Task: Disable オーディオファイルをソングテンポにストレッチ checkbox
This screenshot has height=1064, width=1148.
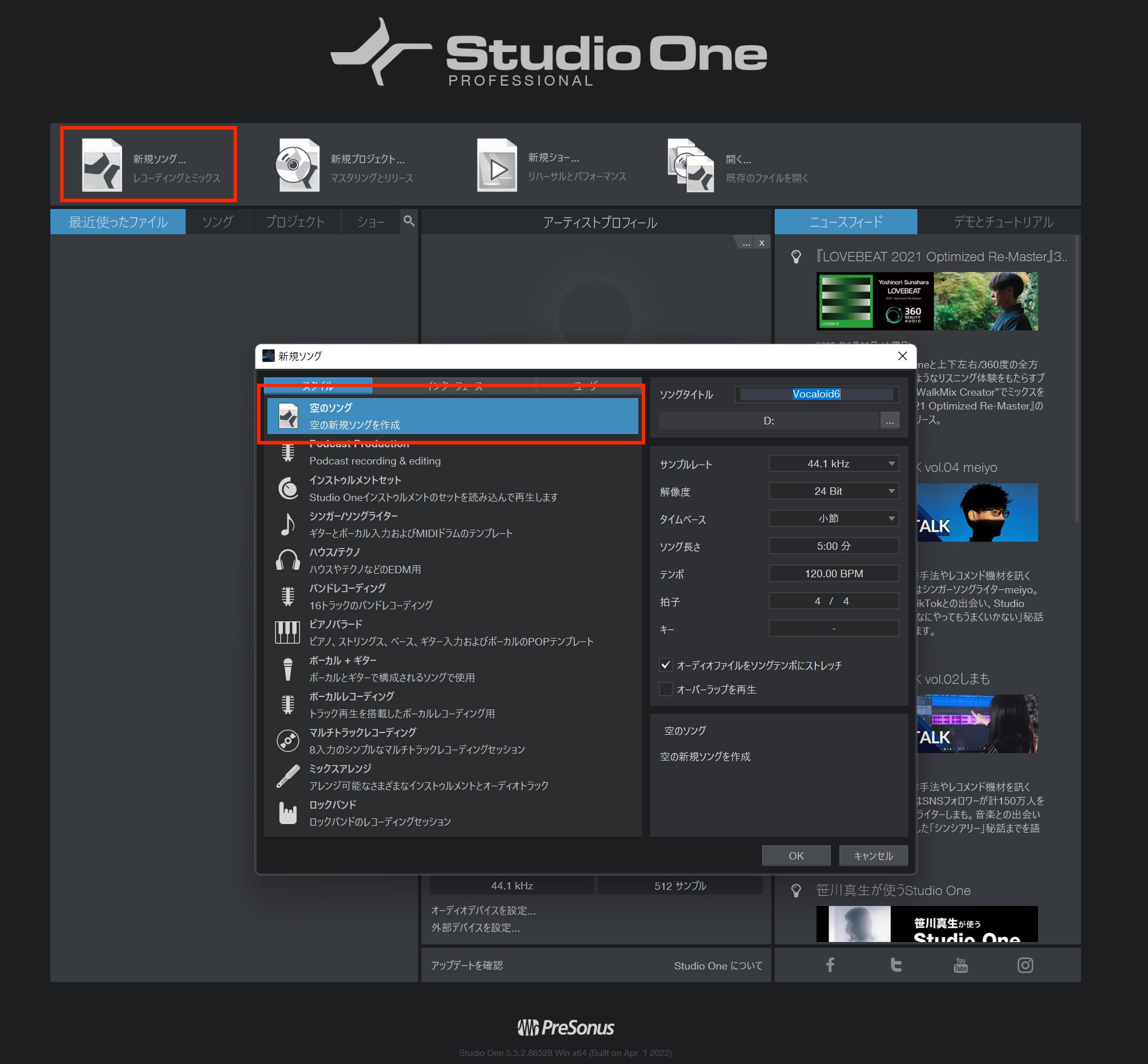Action: [x=666, y=665]
